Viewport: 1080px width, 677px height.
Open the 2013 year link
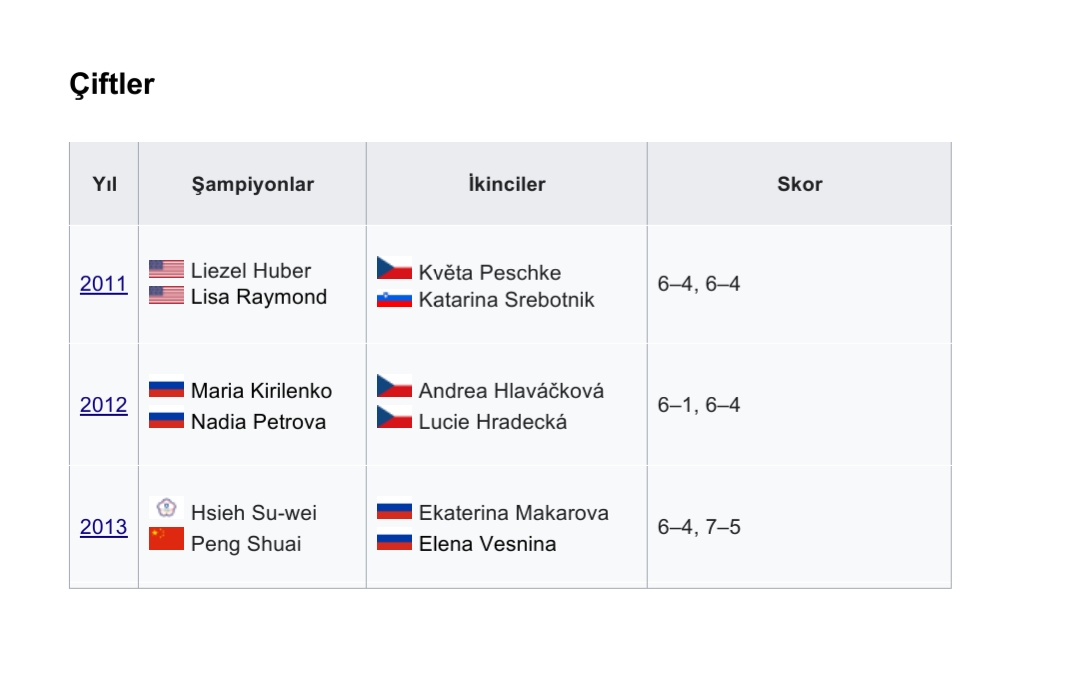[x=103, y=527]
